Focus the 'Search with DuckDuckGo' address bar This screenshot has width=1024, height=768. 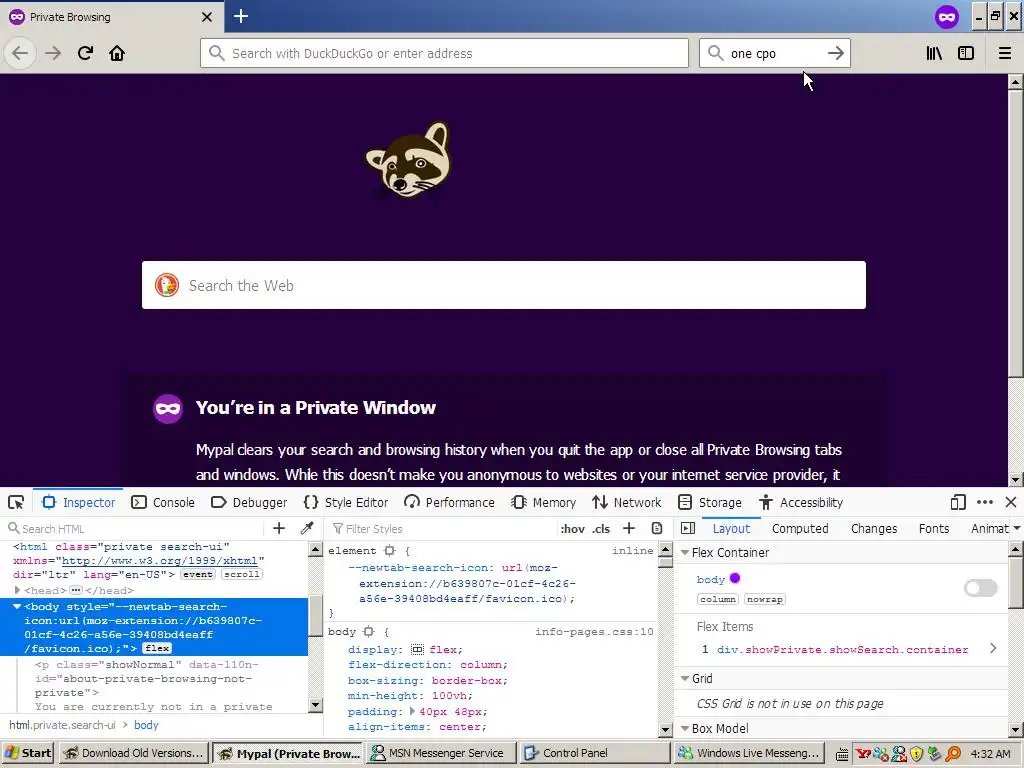pyautogui.click(x=444, y=53)
